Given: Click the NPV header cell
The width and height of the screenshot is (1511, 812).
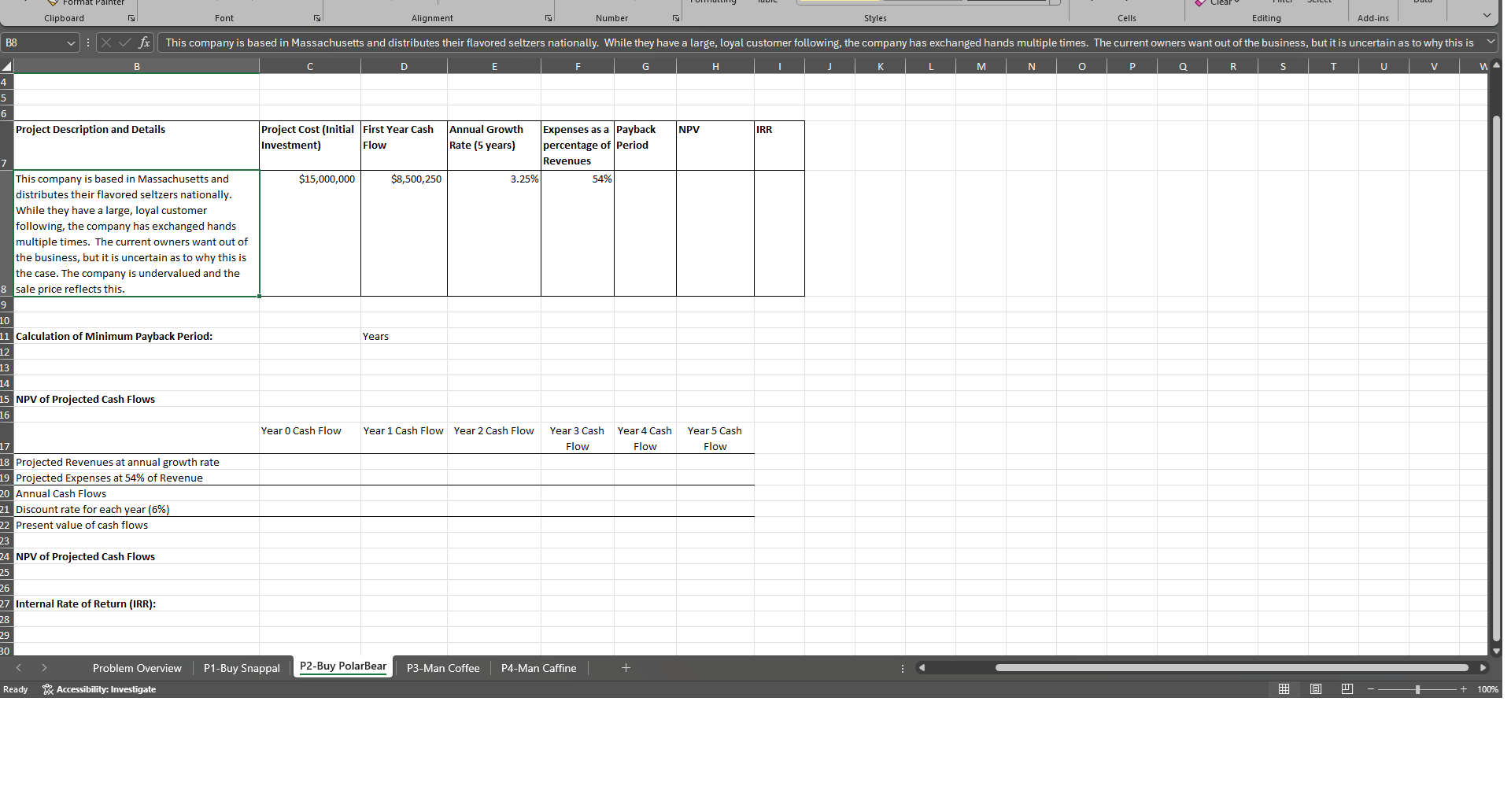Looking at the screenshot, I should pos(715,146).
